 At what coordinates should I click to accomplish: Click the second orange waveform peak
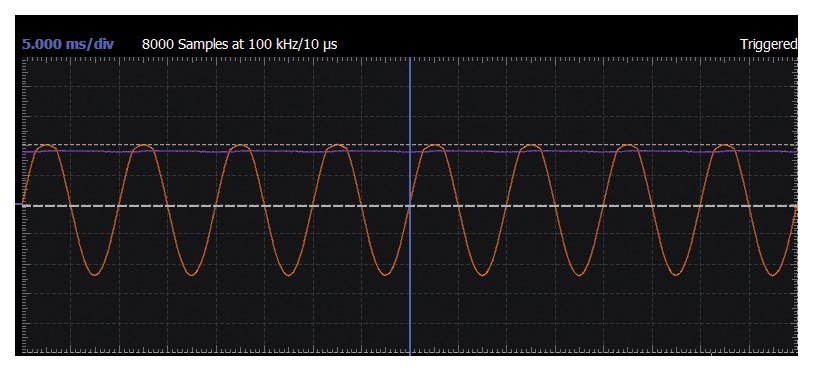point(143,147)
